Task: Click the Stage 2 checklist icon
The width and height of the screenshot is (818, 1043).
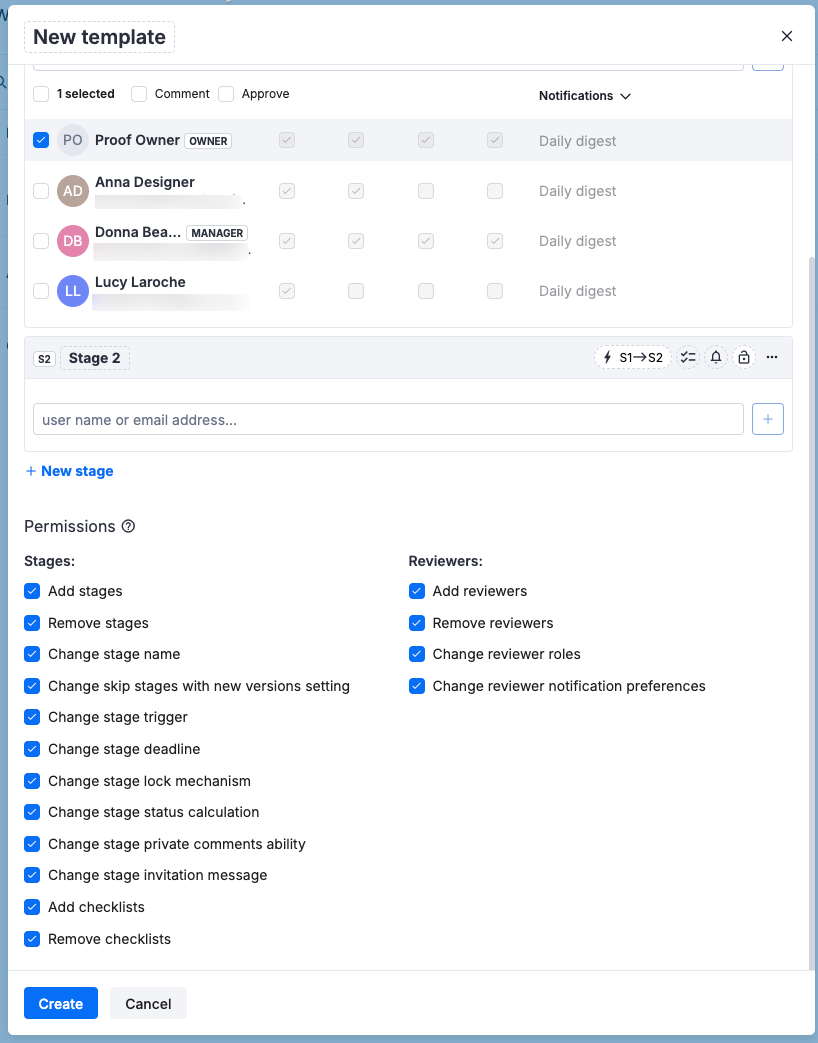Action: tap(688, 357)
